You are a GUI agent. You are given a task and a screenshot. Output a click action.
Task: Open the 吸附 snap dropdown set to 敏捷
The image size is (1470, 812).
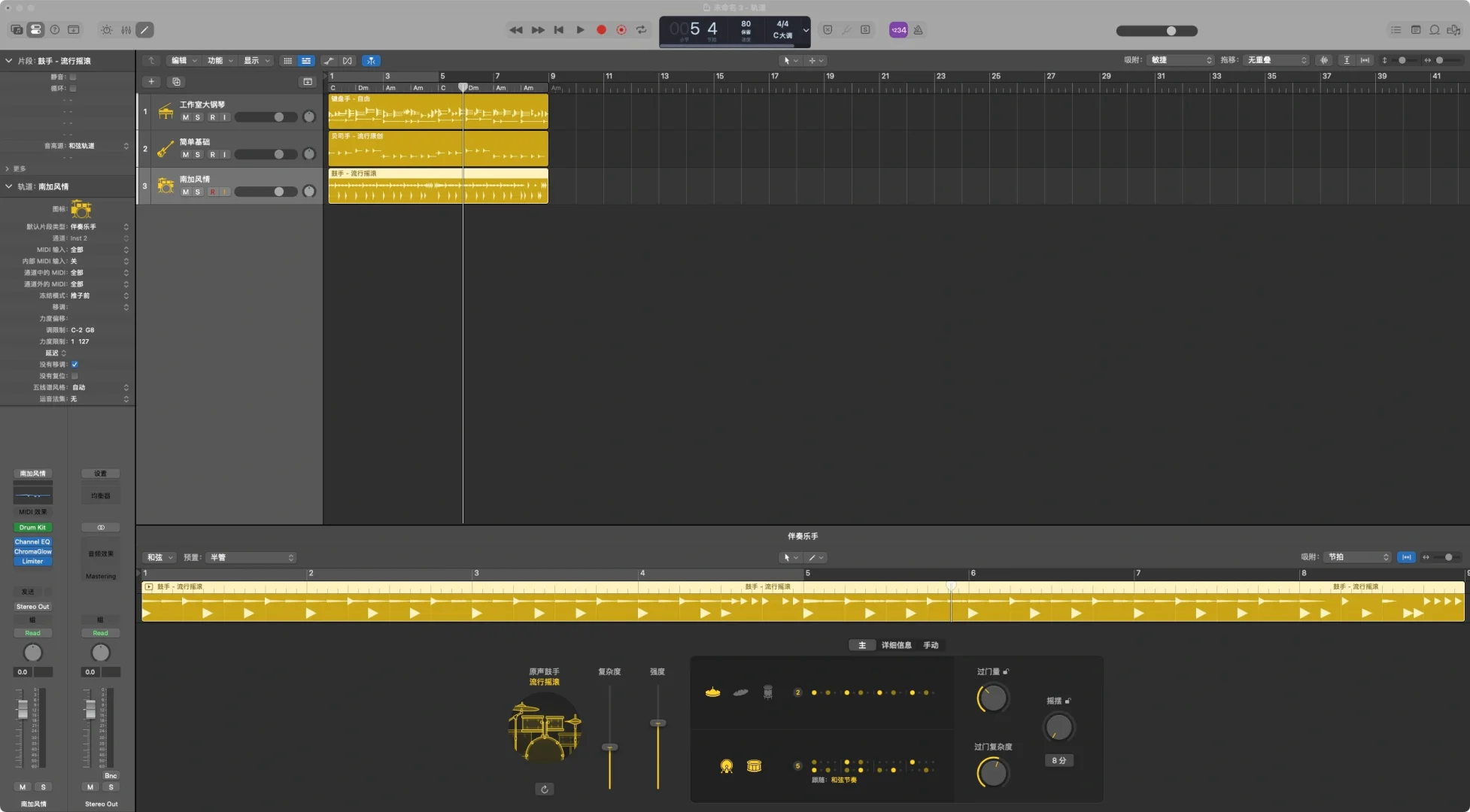(x=1180, y=59)
